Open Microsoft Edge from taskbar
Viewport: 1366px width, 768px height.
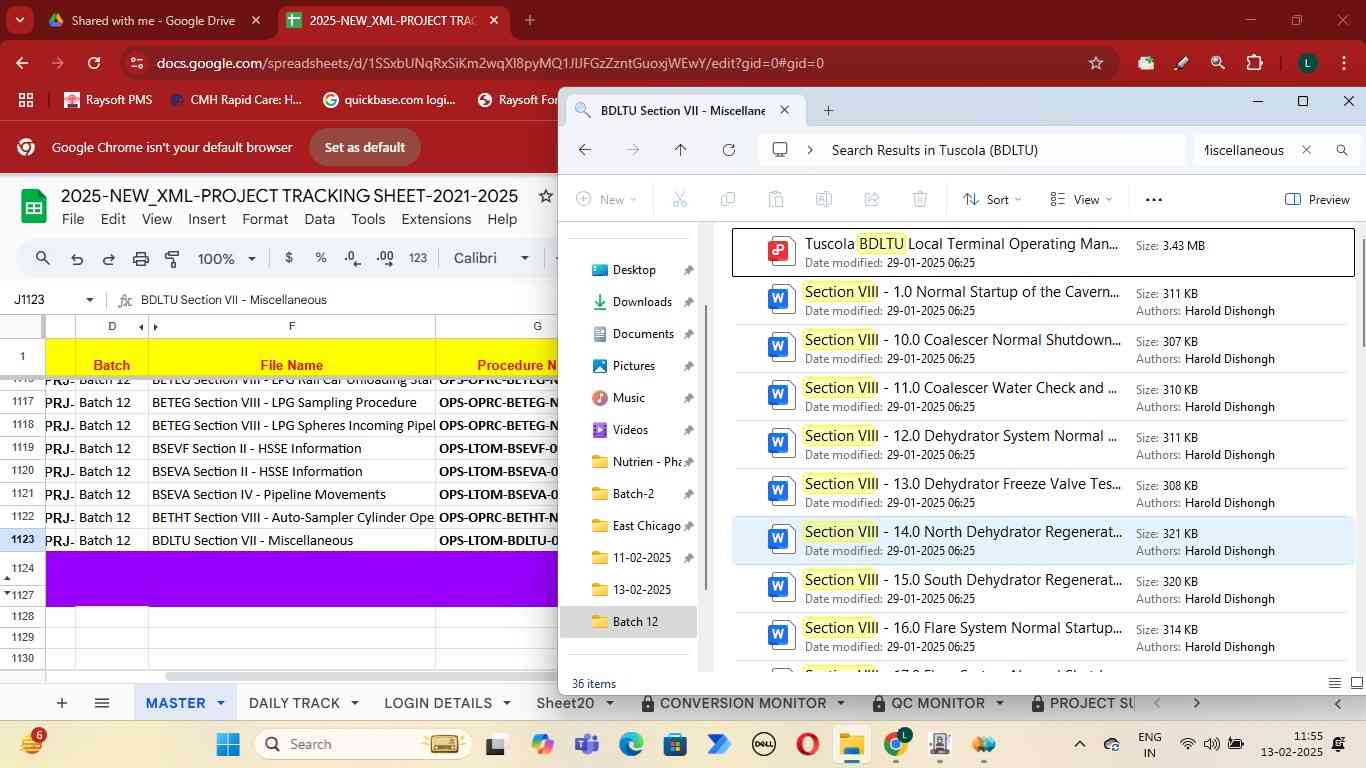(x=631, y=744)
